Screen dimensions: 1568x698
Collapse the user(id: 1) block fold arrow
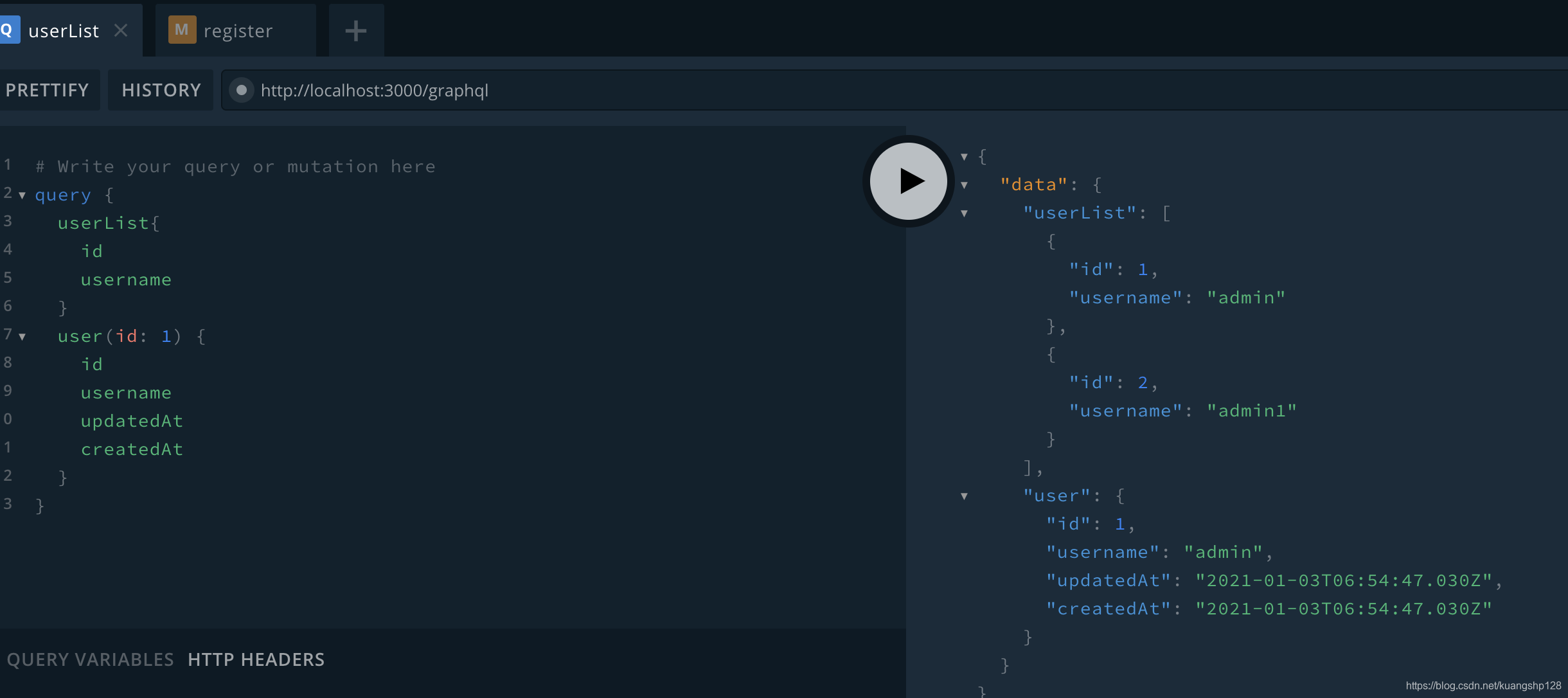22,337
